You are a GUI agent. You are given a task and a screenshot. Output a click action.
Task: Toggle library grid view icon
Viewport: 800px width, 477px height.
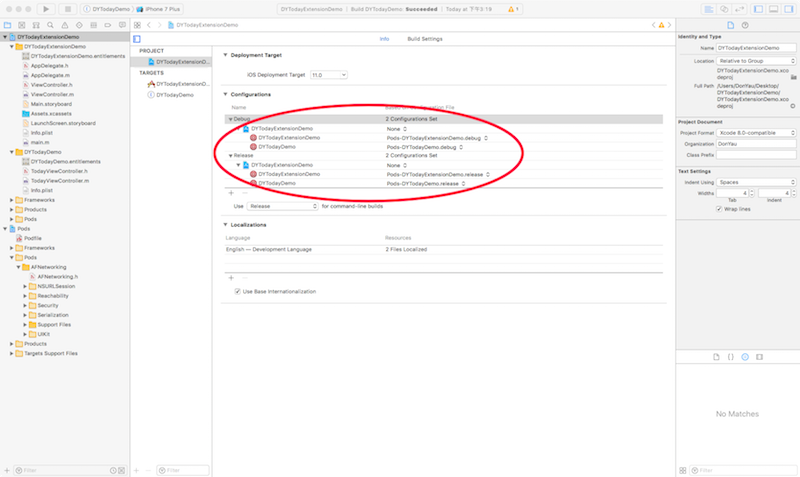(x=683, y=470)
